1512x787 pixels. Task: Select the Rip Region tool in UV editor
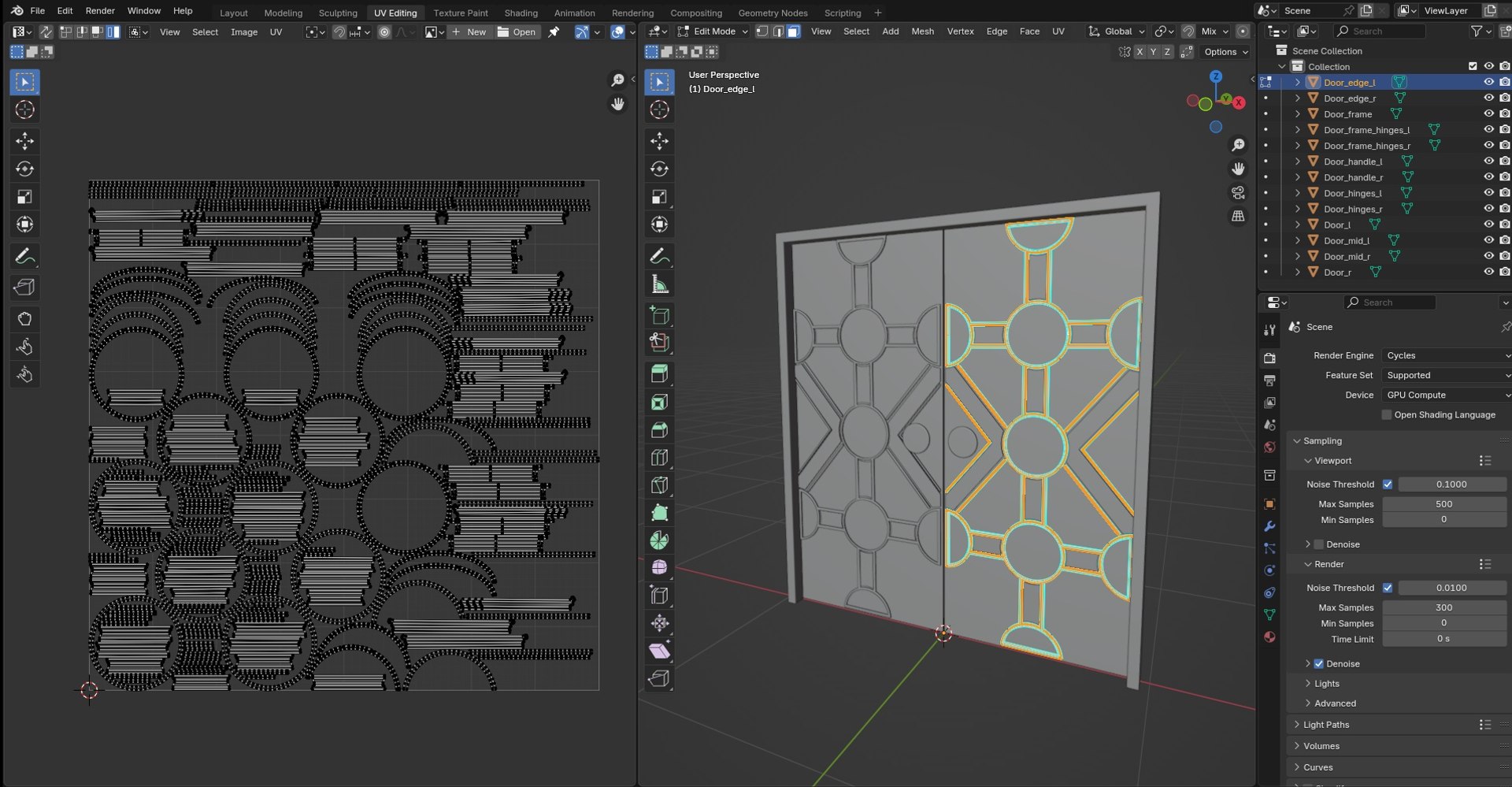point(24,288)
